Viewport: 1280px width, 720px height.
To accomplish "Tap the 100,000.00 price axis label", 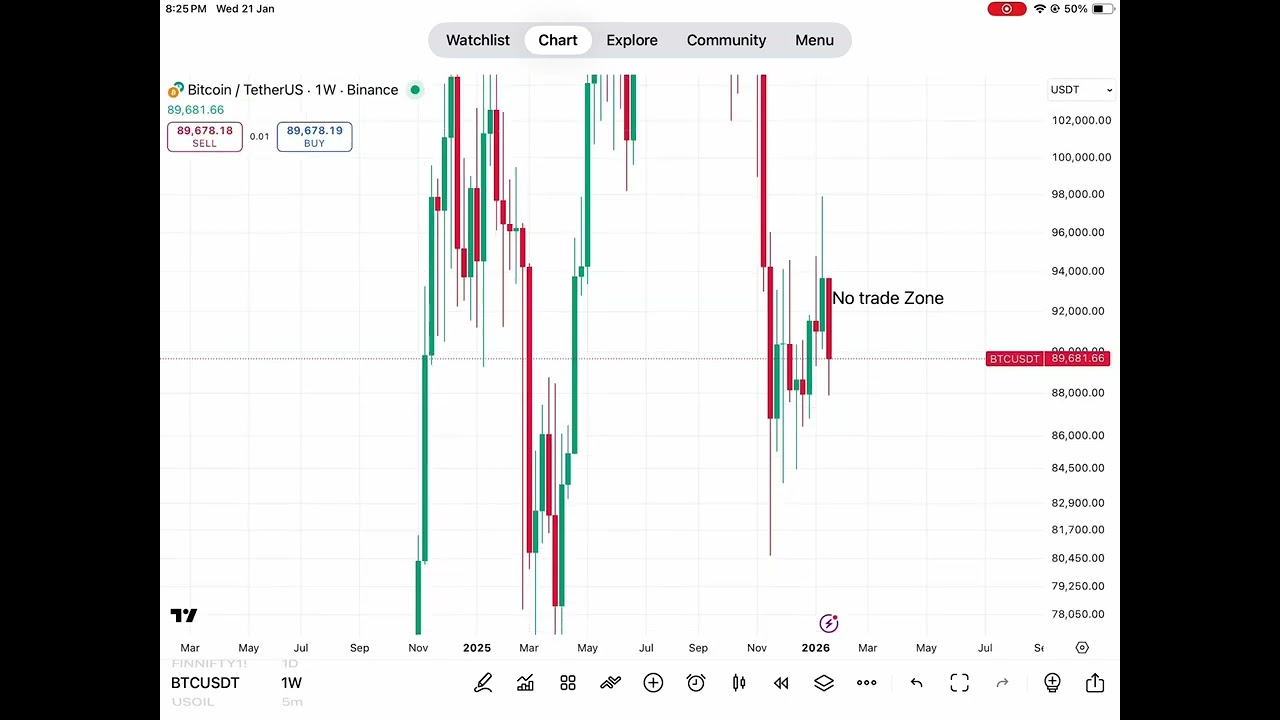I will [1081, 157].
